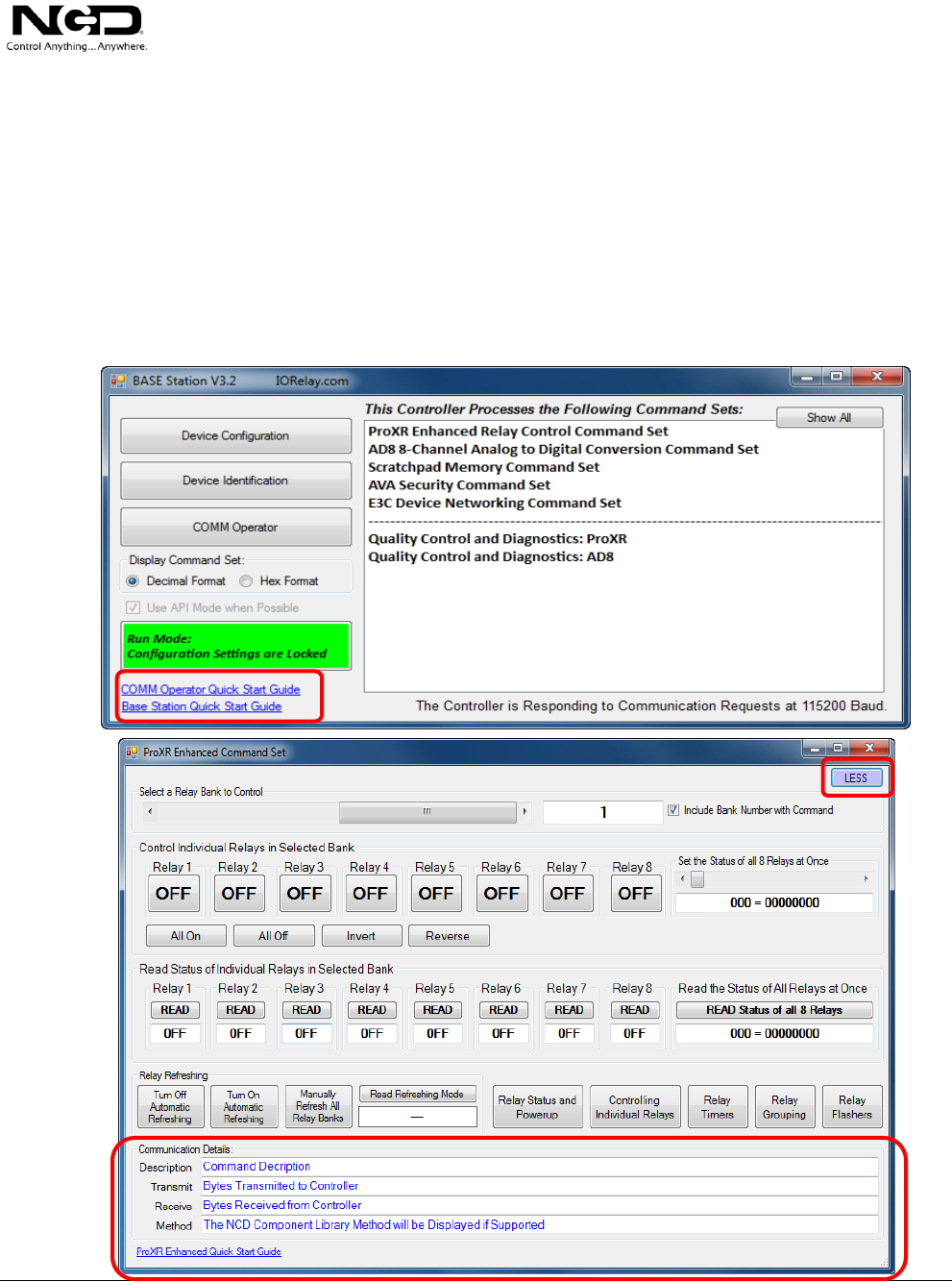Image resolution: width=952 pixels, height=1282 pixels.
Task: Toggle Relay 3 OFF control button
Action: point(305,894)
